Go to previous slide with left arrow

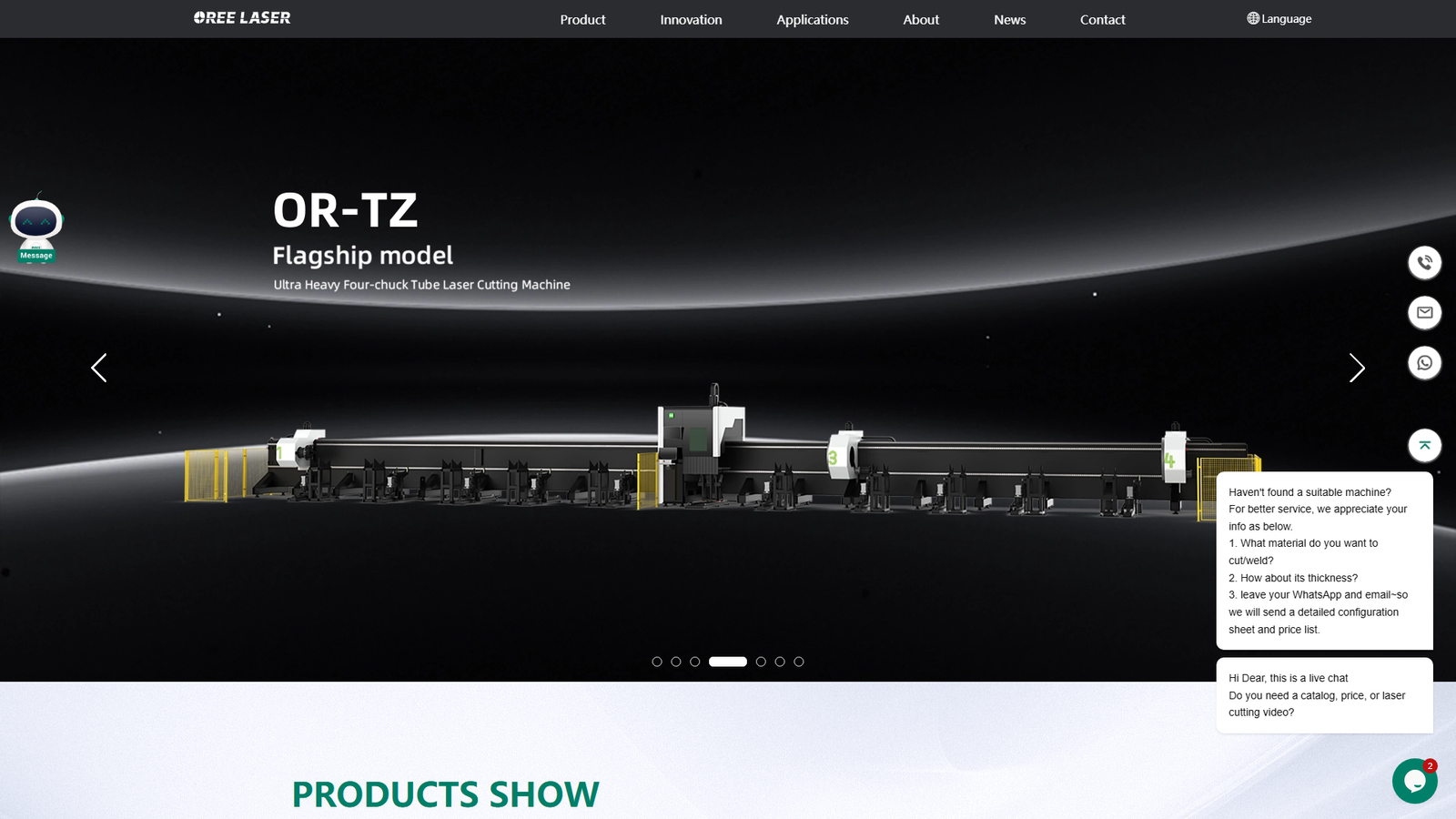pyautogui.click(x=99, y=368)
